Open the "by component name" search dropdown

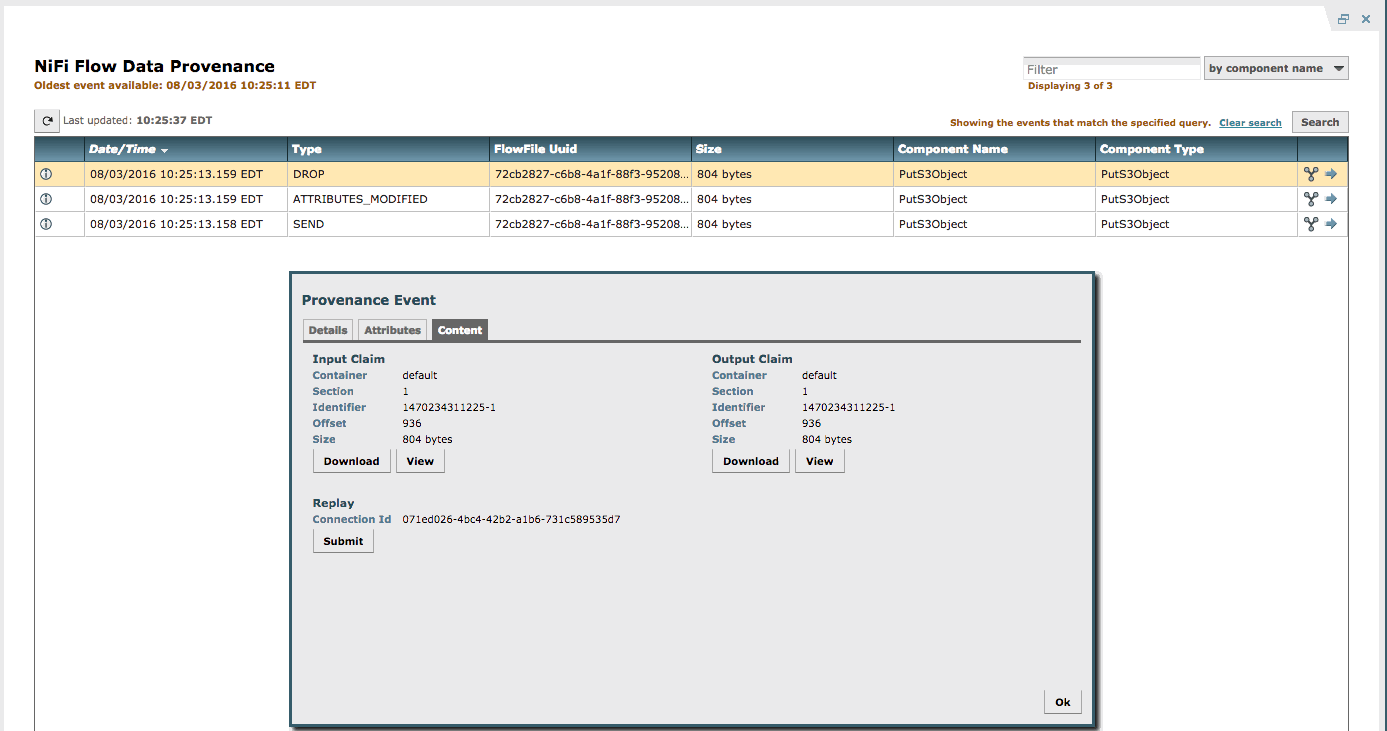pyautogui.click(x=1276, y=67)
